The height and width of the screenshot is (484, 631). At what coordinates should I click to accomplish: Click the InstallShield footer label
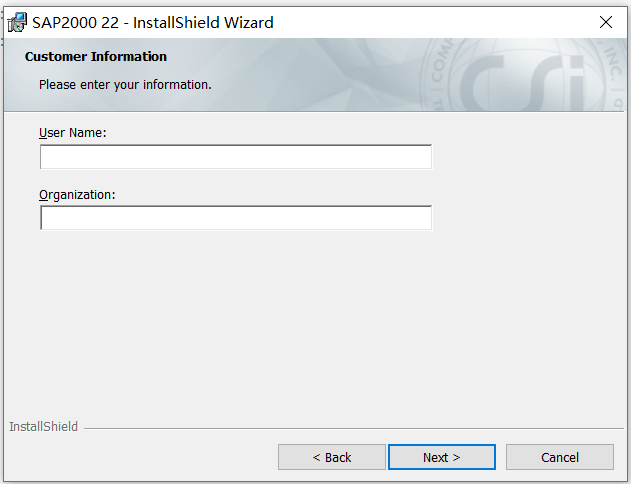pos(43,426)
